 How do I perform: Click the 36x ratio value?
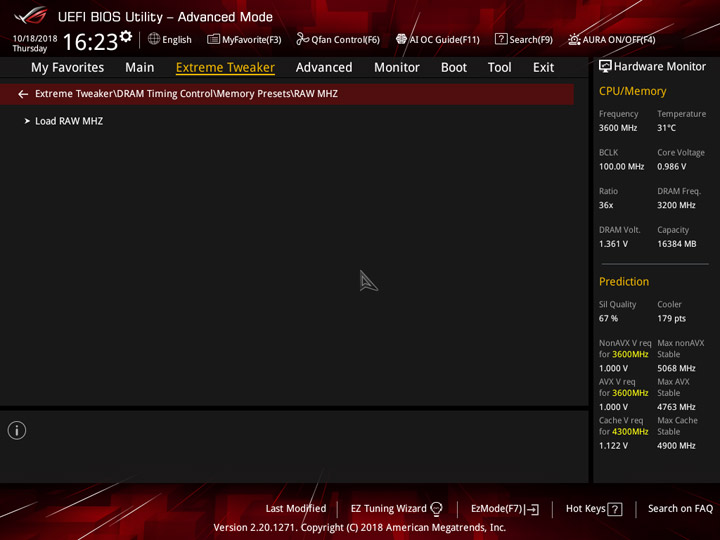pos(606,205)
